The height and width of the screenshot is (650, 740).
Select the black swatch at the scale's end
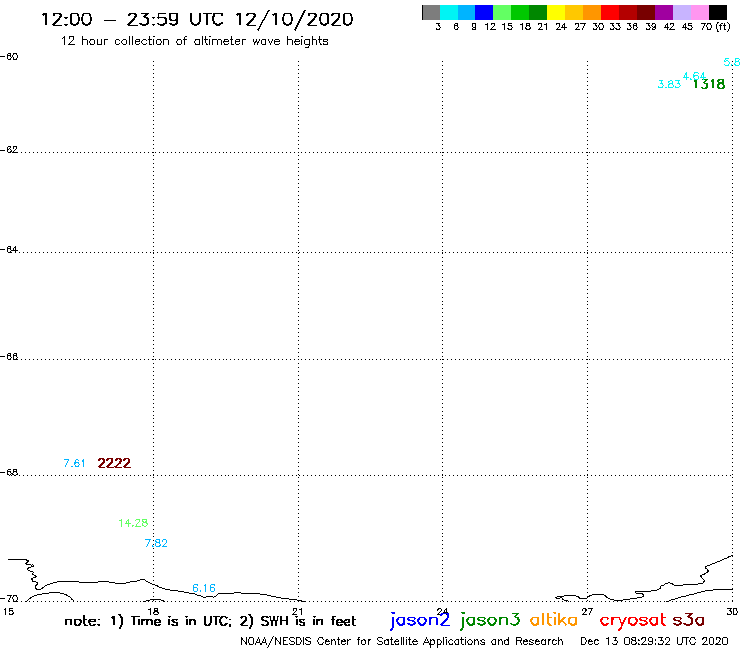[x=718, y=12]
